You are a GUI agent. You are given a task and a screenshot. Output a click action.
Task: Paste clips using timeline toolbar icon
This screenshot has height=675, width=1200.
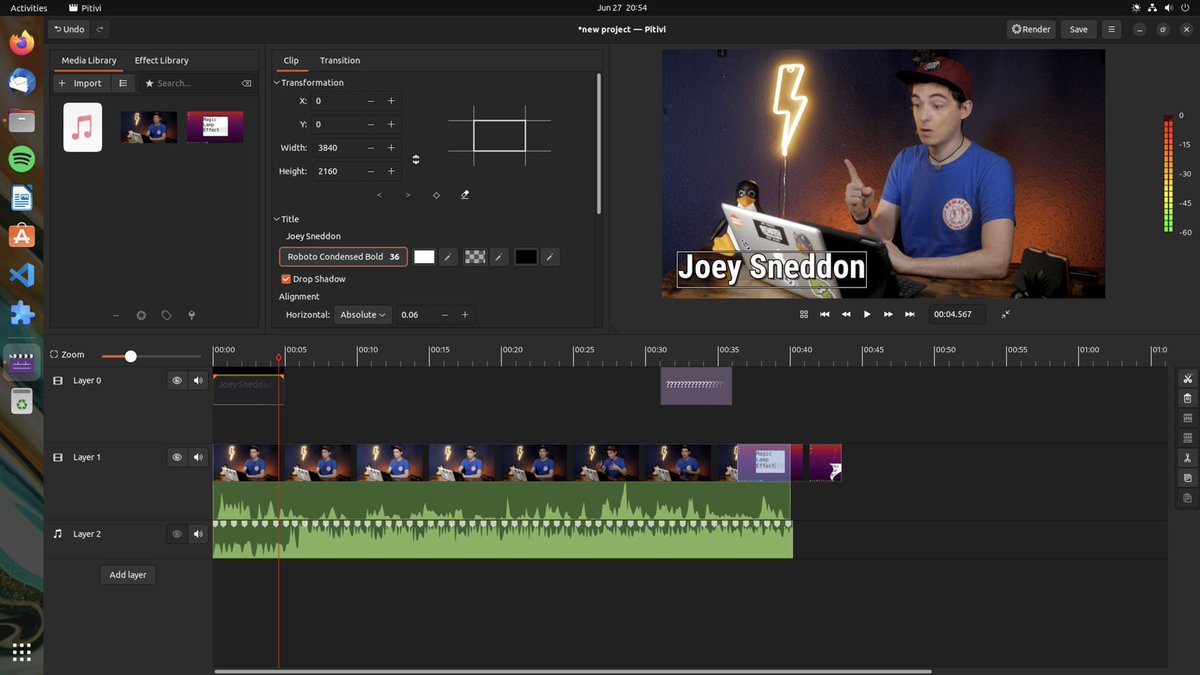pos(1187,498)
